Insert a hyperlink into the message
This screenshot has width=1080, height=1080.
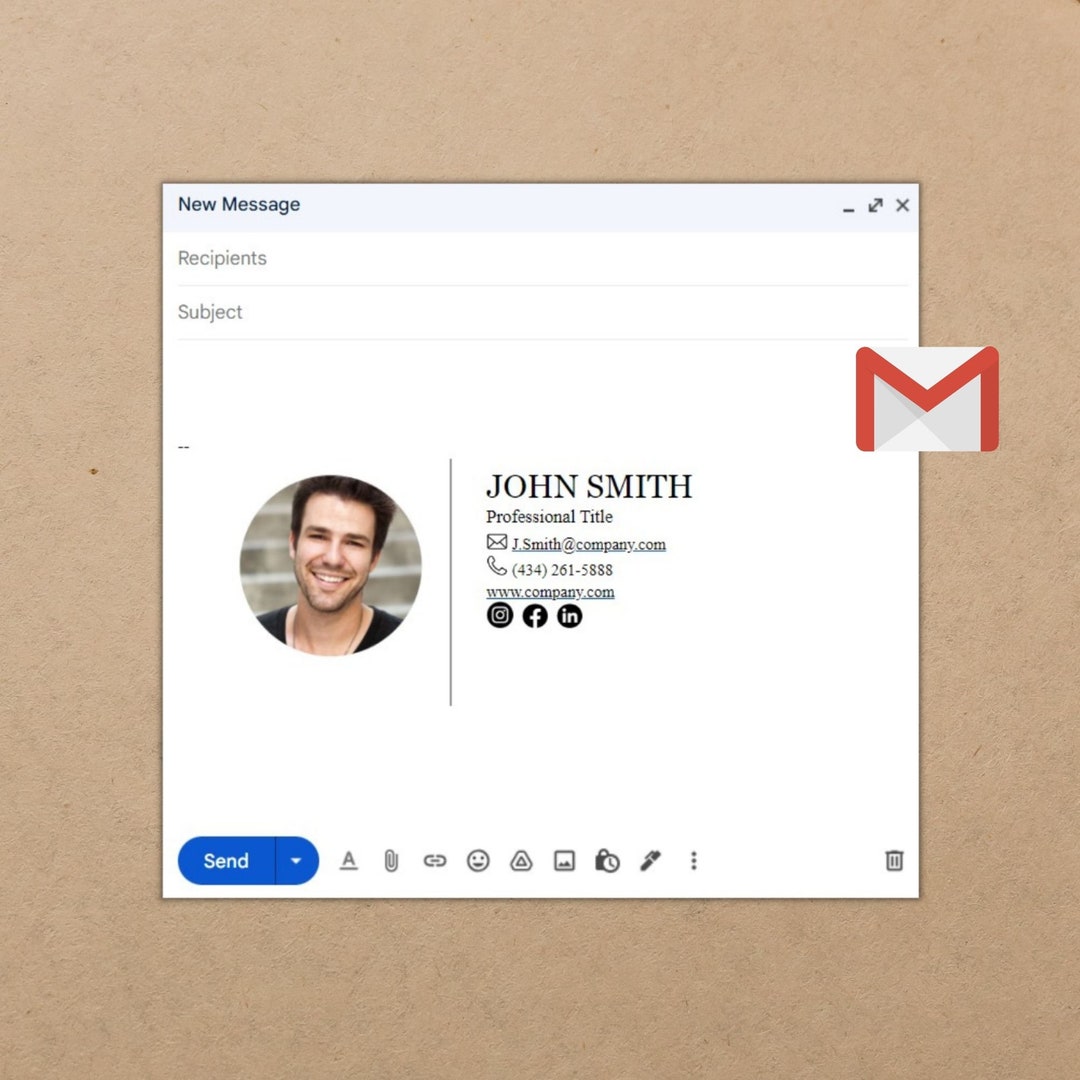point(435,861)
